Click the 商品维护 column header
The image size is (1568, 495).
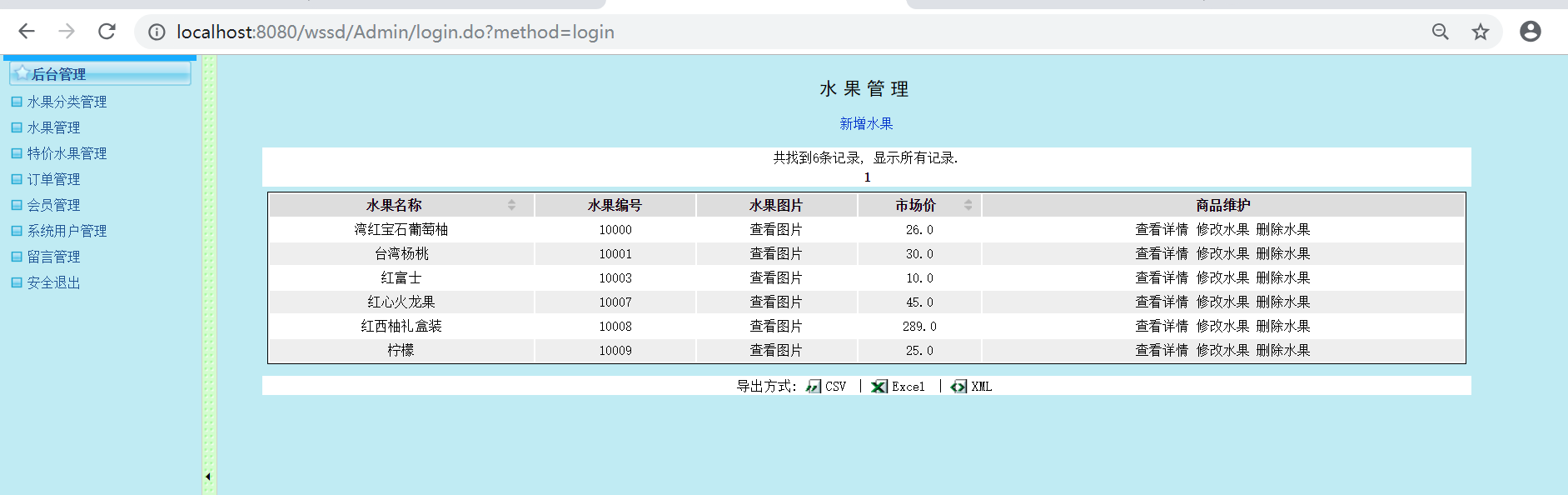1223,205
